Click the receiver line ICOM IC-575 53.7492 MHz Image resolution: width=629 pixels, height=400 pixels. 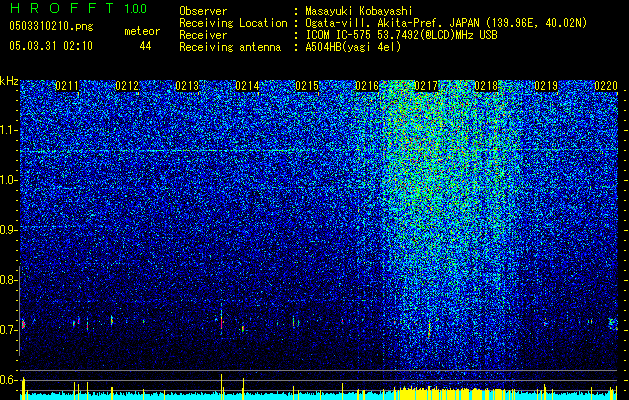401,35
